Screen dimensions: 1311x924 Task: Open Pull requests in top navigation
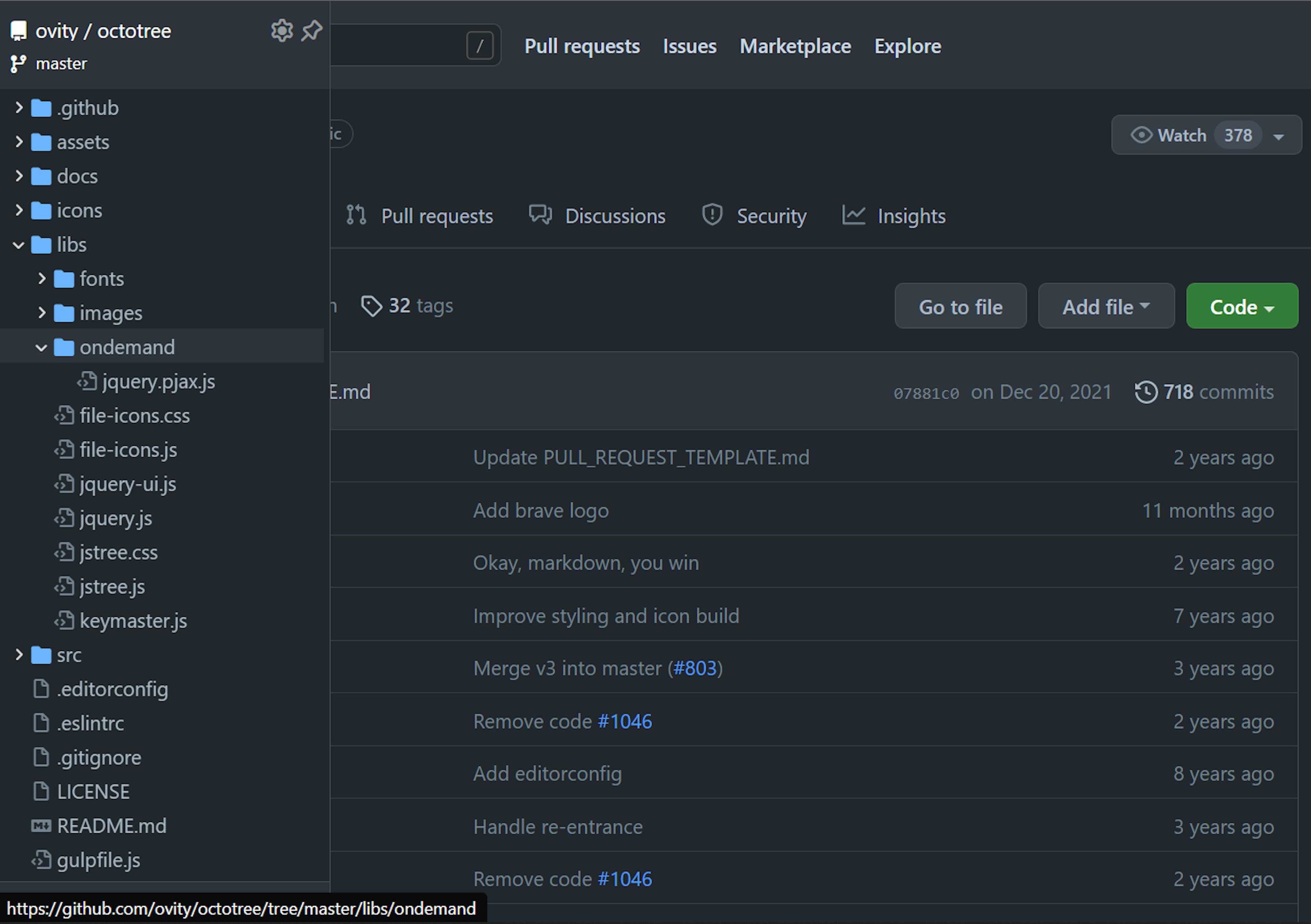582,46
